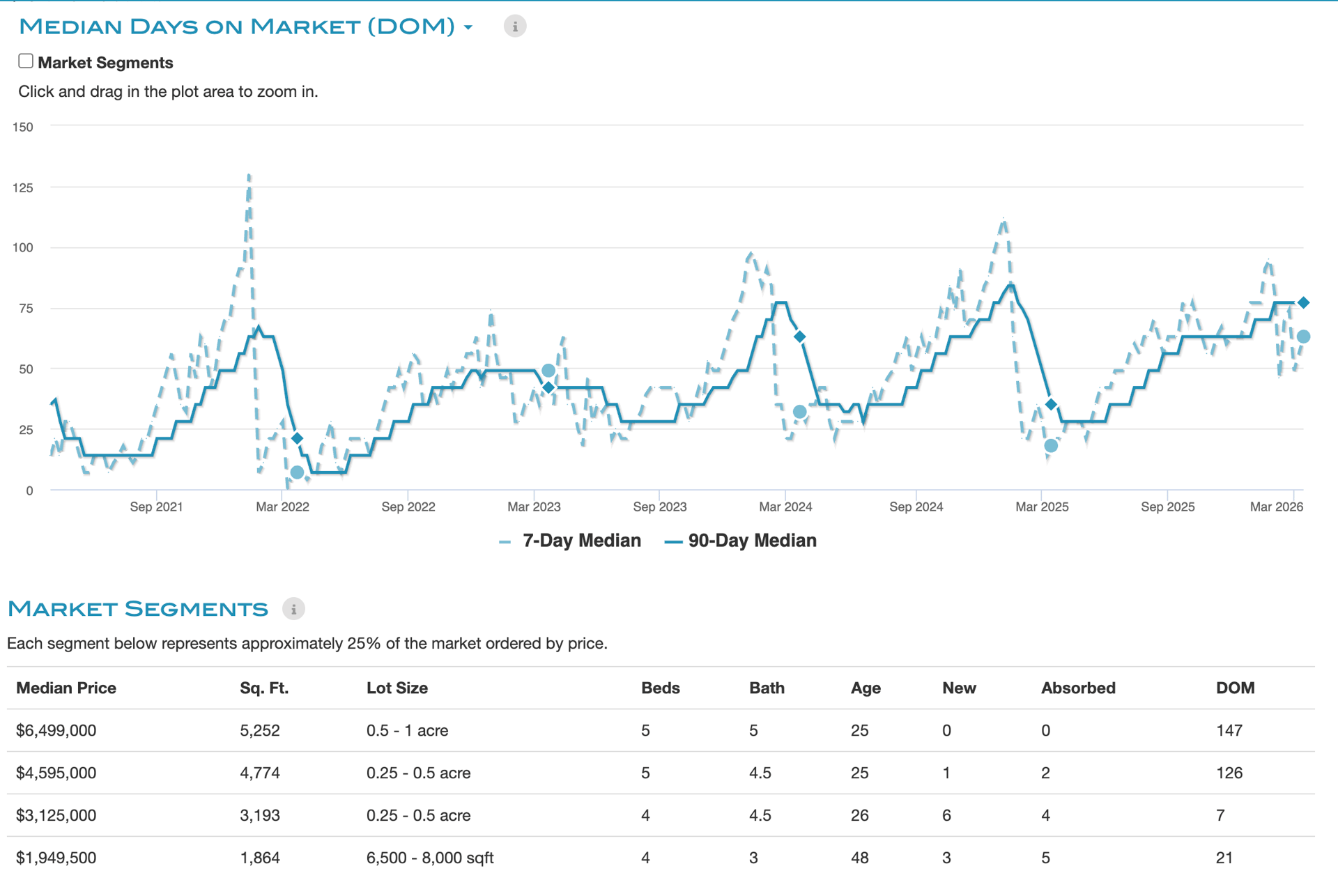Screen dimensions: 1338x896
Task: Click the Median Price column header
Action: [66, 688]
